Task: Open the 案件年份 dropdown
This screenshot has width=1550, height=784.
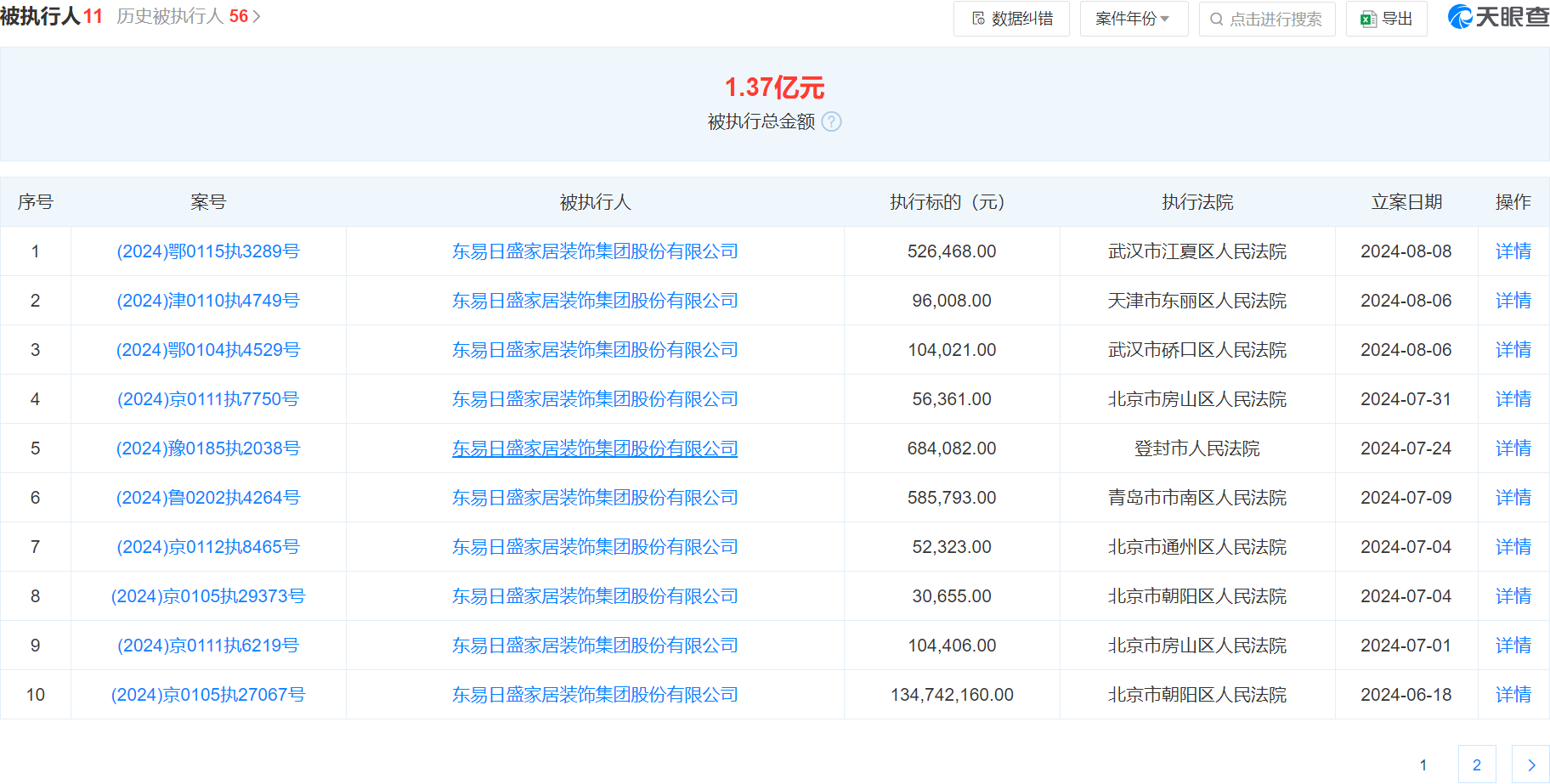Action: pyautogui.click(x=1133, y=19)
